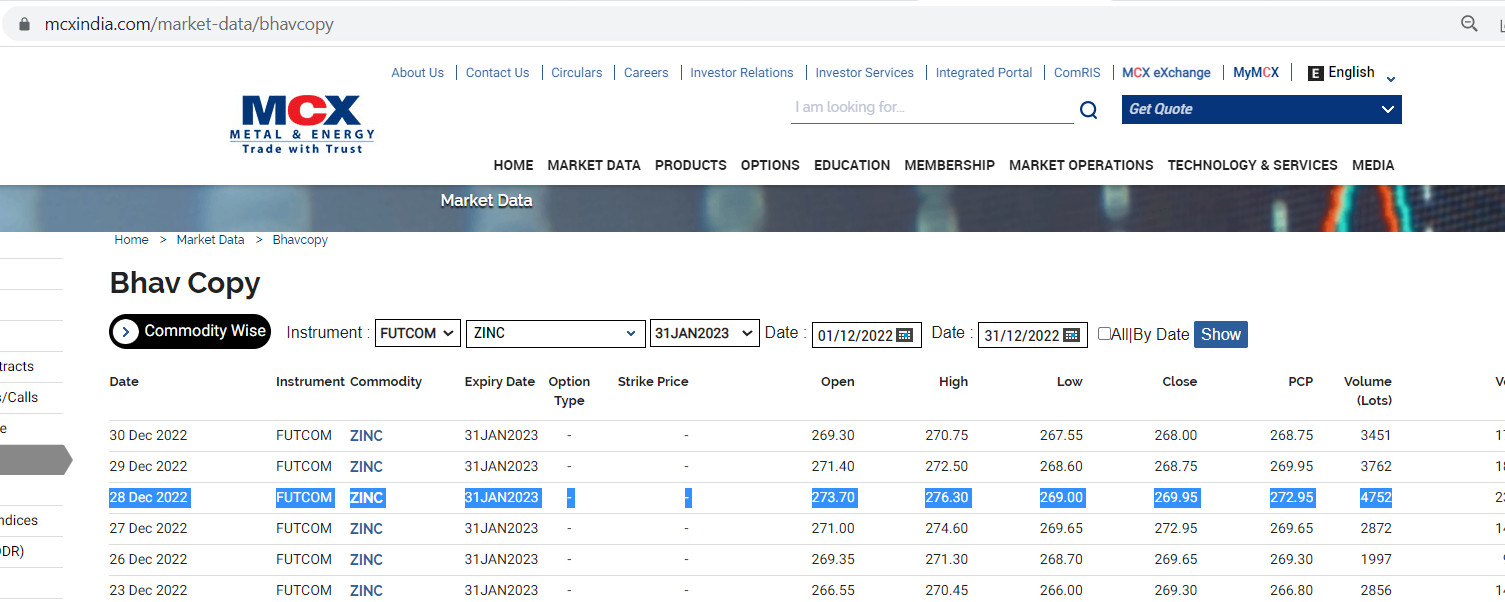Open calendar icon for 01/12/2022 date
Image resolution: width=1505 pixels, height=602 pixels.
pyautogui.click(x=904, y=335)
